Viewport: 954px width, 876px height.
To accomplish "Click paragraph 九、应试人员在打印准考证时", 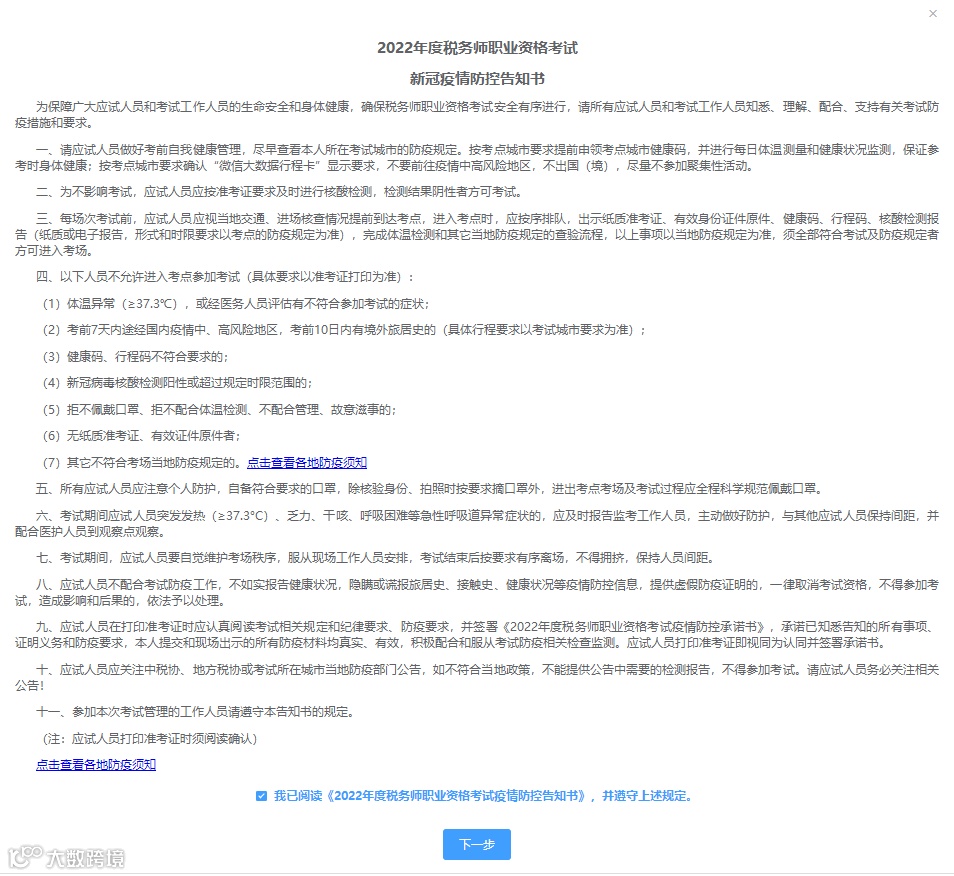I will tap(477, 634).
